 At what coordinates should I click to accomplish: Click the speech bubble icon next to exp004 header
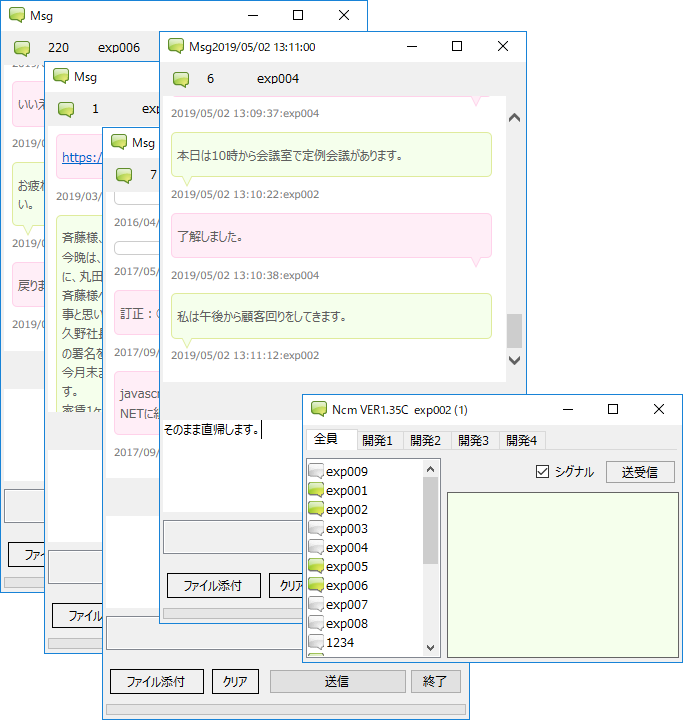(181, 79)
